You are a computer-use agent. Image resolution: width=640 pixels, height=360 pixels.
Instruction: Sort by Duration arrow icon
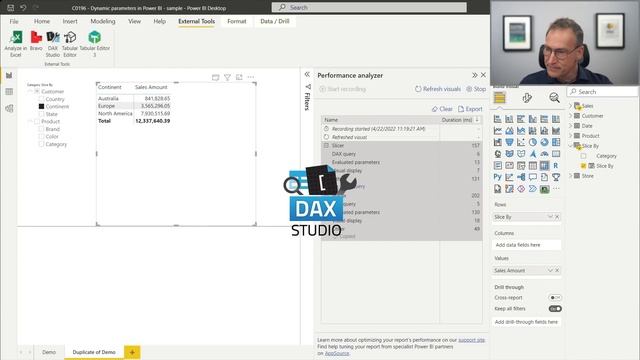click(477, 120)
